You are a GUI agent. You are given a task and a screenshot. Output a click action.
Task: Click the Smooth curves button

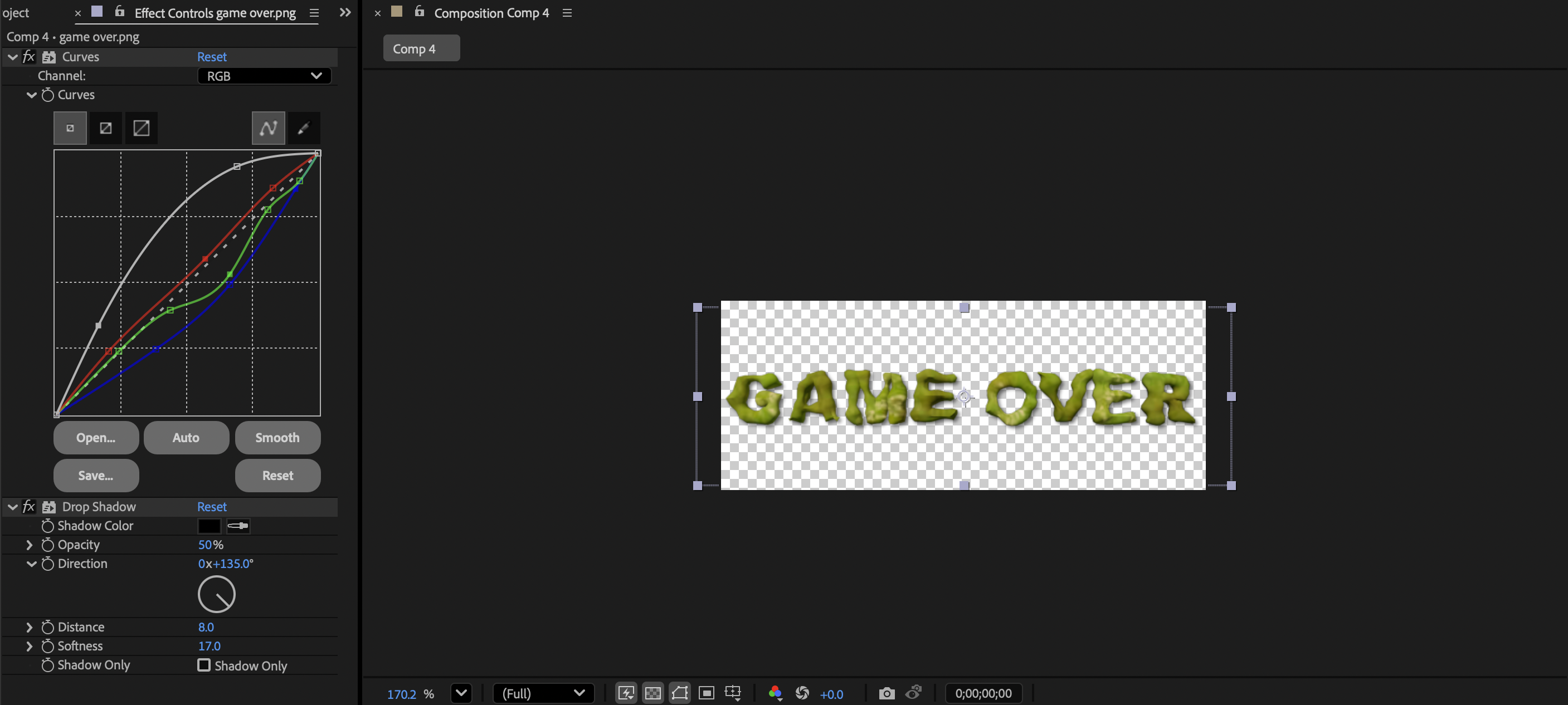(x=277, y=437)
